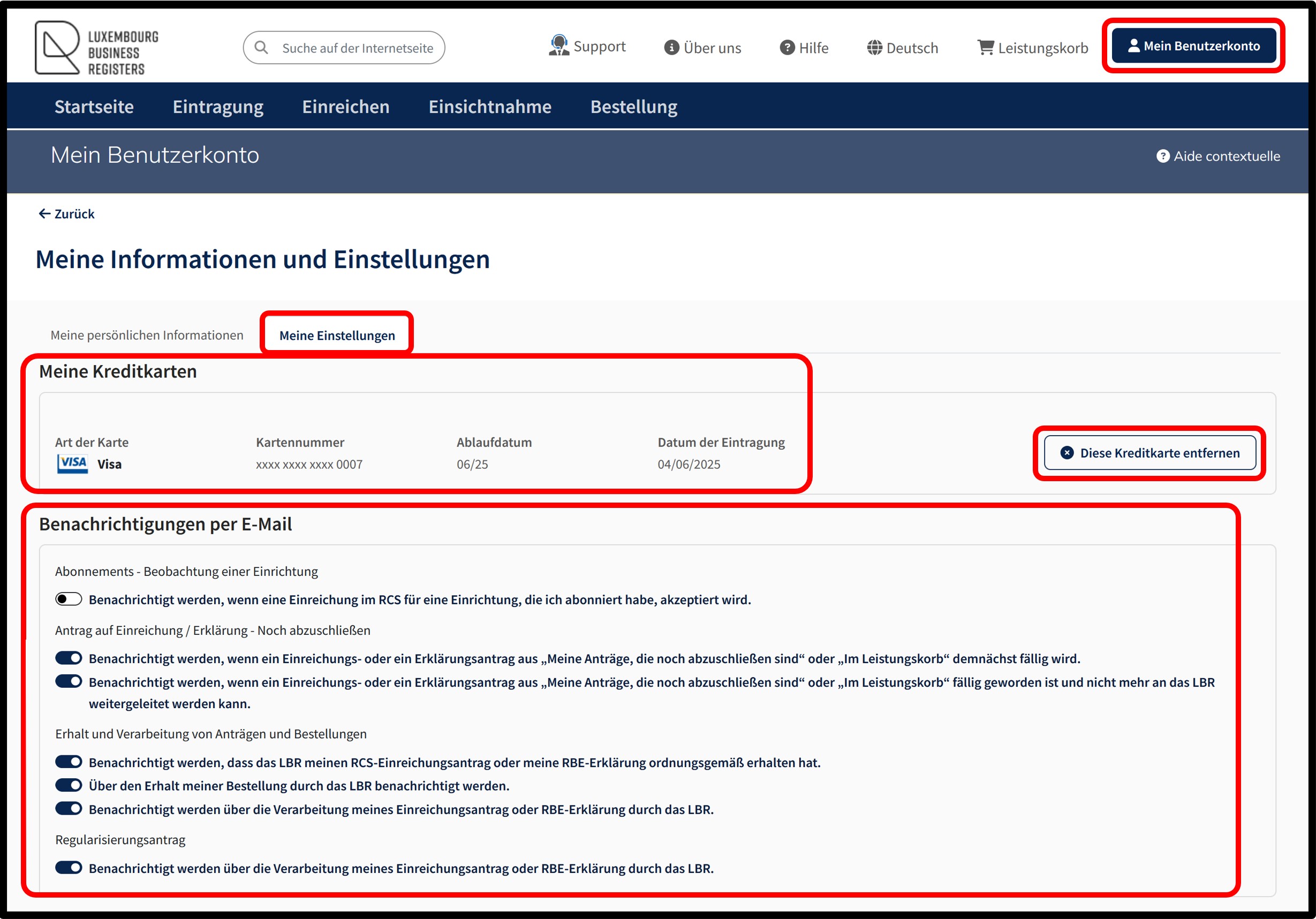The image size is (1316, 919).
Task: Click the site search input field
Action: click(x=344, y=48)
